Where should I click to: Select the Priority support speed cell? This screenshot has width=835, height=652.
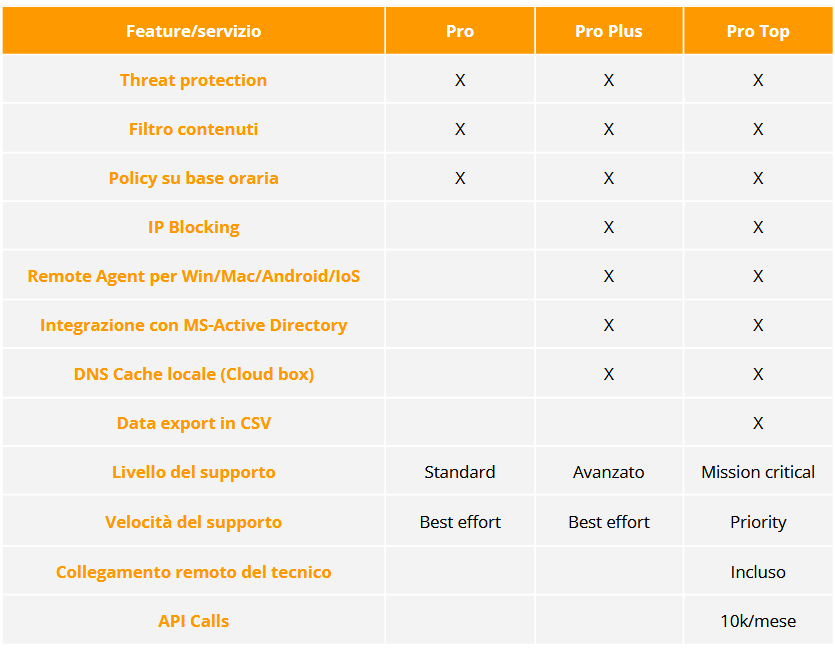click(x=758, y=522)
